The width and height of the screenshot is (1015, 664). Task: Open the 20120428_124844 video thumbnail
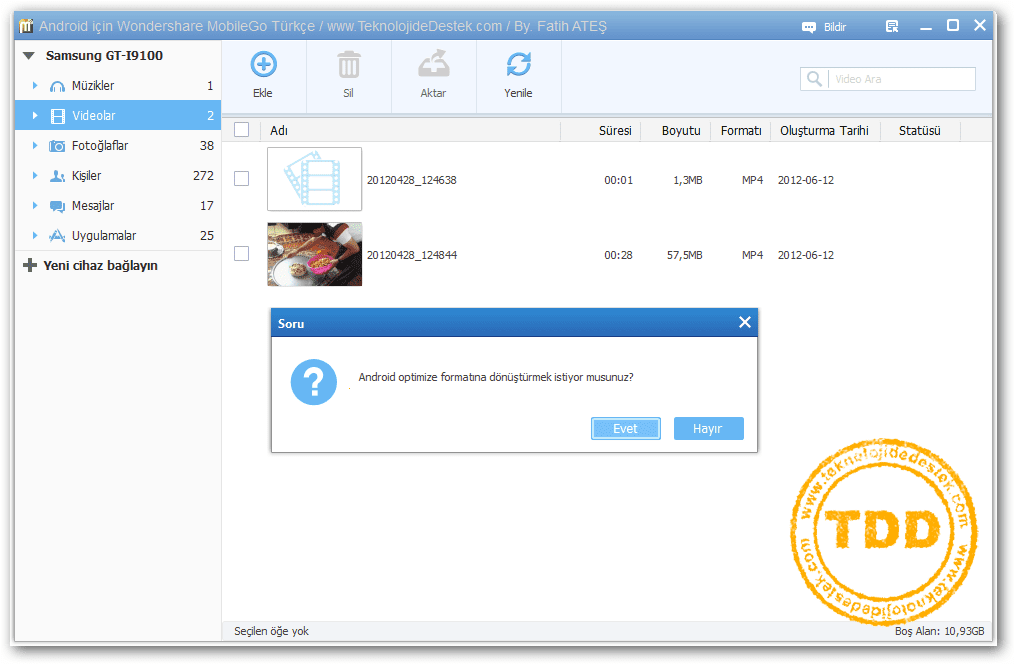pyautogui.click(x=315, y=254)
